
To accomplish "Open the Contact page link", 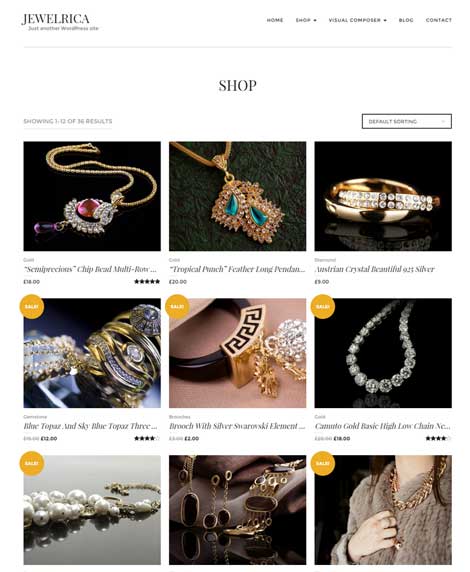I will 439,20.
